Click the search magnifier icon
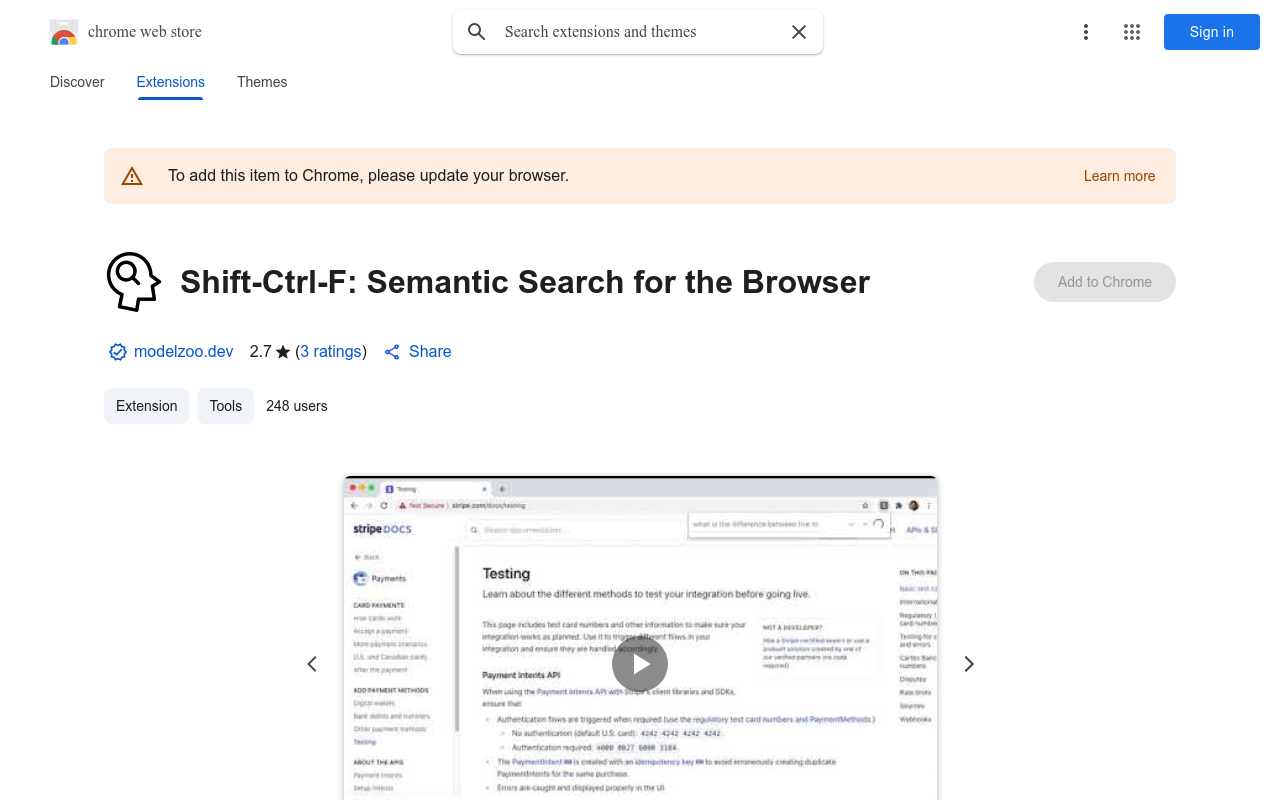 pyautogui.click(x=477, y=32)
